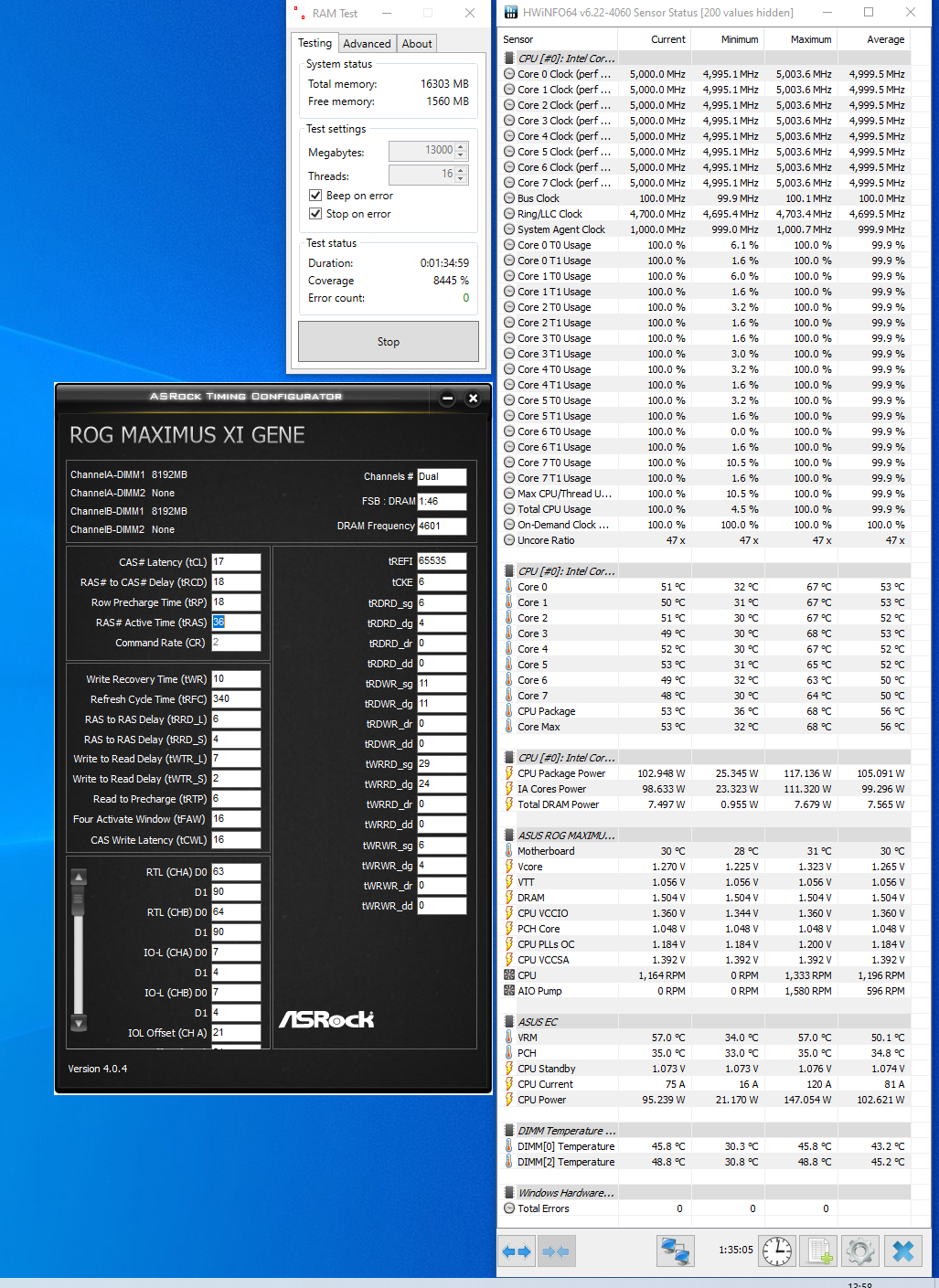The image size is (939, 1288).
Task: Click the CAS# Latency (tCL) field
Action: 236,562
